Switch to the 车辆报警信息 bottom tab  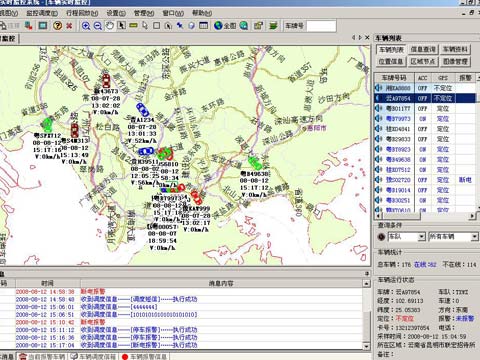pyautogui.click(x=145, y=356)
